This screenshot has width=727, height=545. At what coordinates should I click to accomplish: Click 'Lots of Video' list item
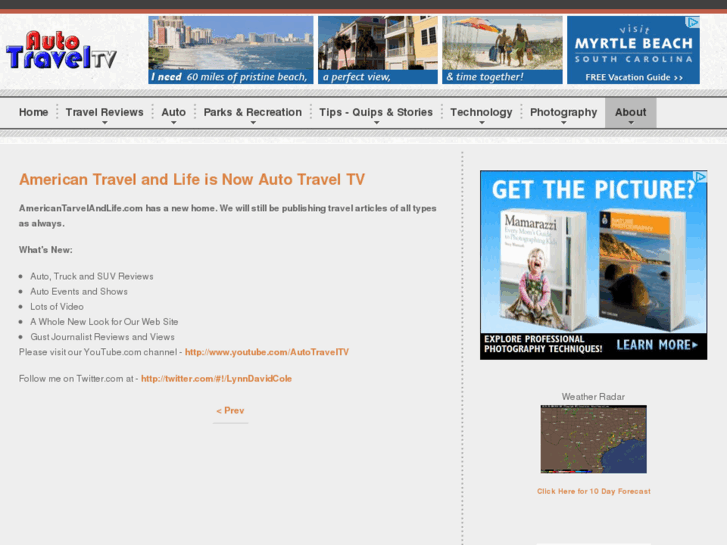pyautogui.click(x=57, y=307)
